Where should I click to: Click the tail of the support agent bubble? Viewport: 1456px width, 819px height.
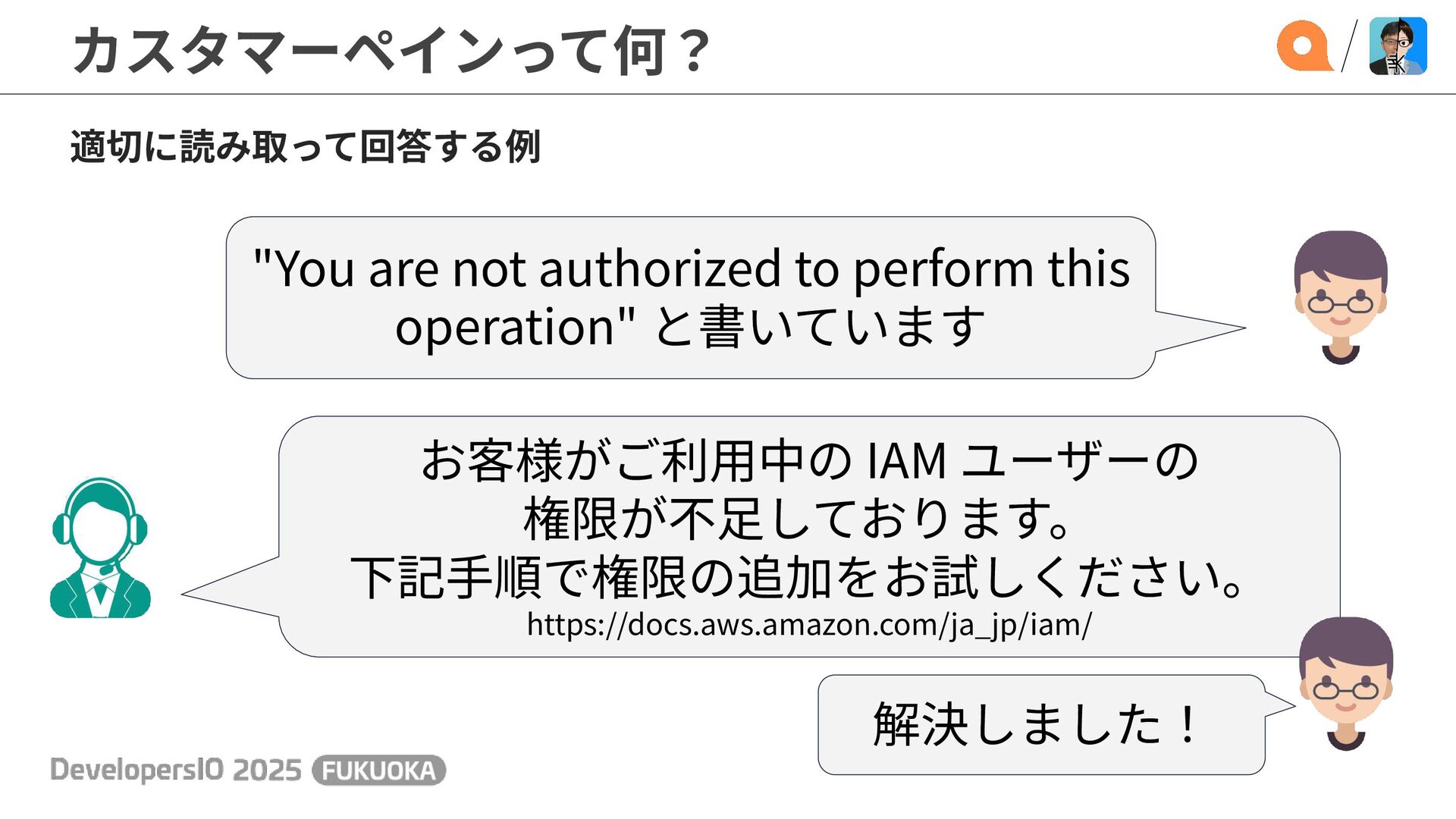[x=231, y=588]
